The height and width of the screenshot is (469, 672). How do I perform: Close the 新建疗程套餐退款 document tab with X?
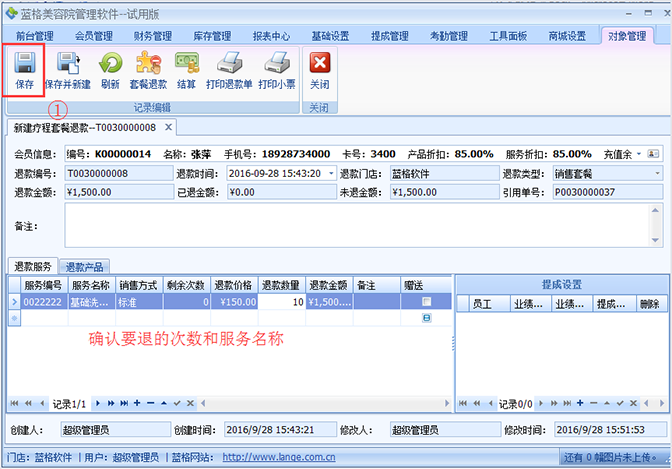168,127
